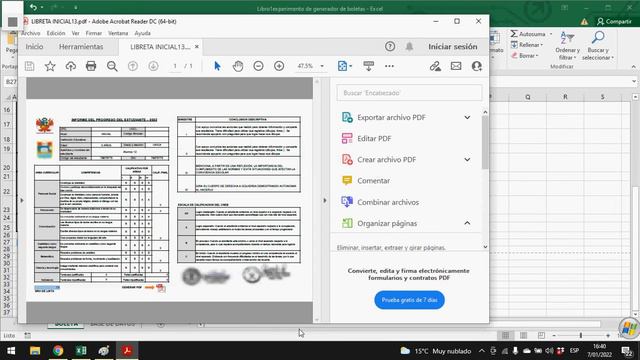This screenshot has width=640, height=360.
Task: Choose the selection arrow tool
Action: coord(217,66)
